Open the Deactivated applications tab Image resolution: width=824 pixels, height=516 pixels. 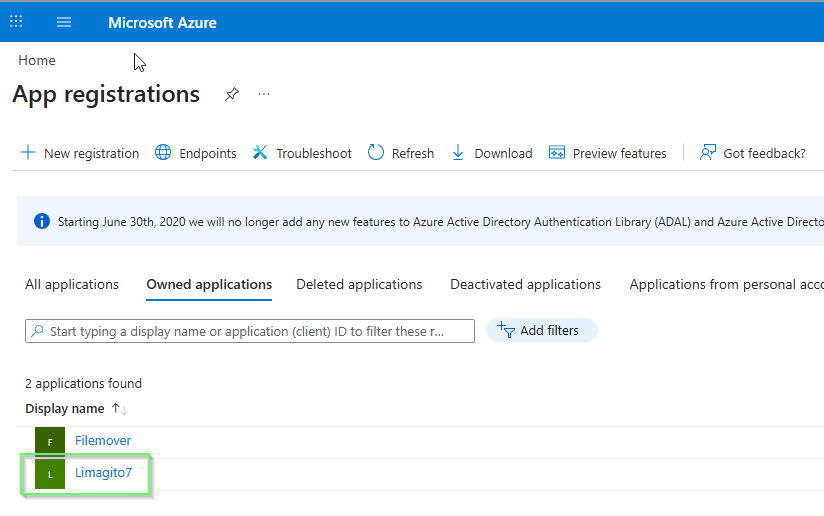[x=525, y=284]
